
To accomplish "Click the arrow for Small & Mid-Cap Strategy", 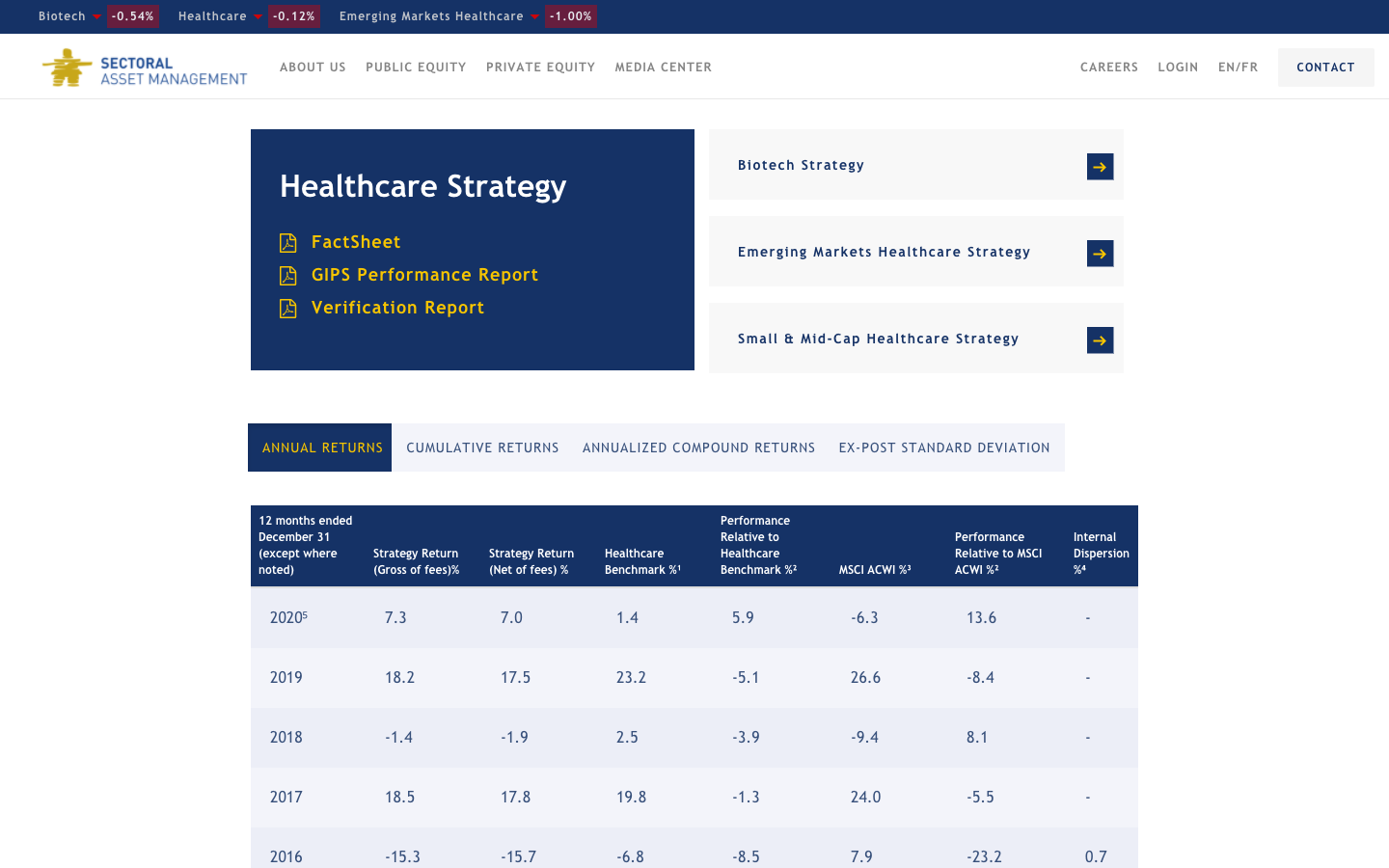I will pyautogui.click(x=1100, y=340).
